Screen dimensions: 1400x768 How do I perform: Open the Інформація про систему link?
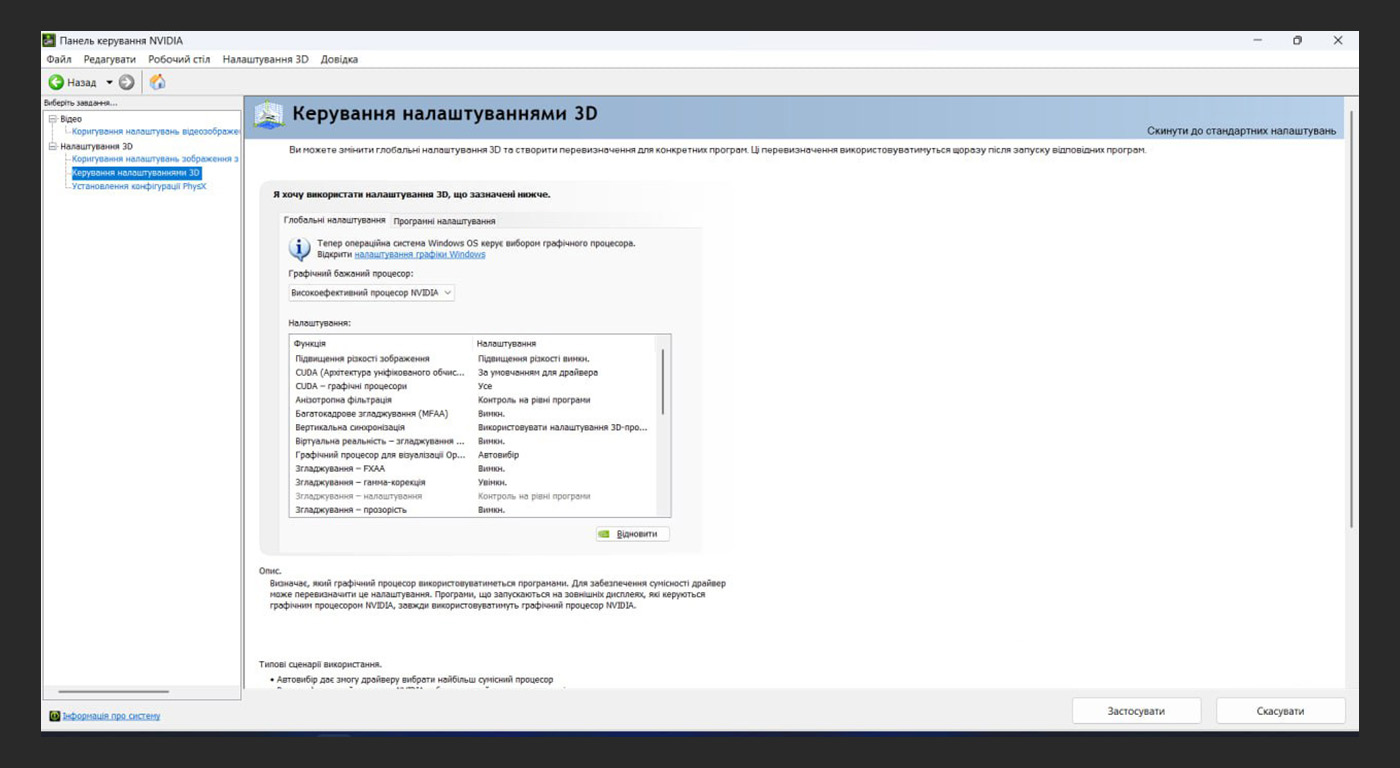(x=111, y=716)
